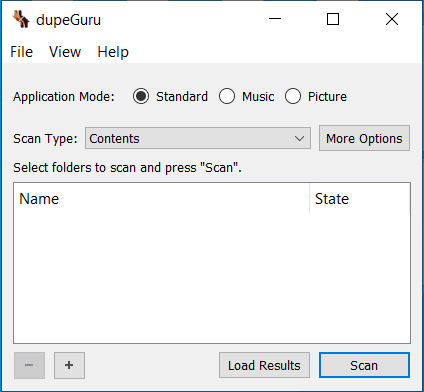Open the View menu
Screen dimensions: 424x392
tap(65, 52)
